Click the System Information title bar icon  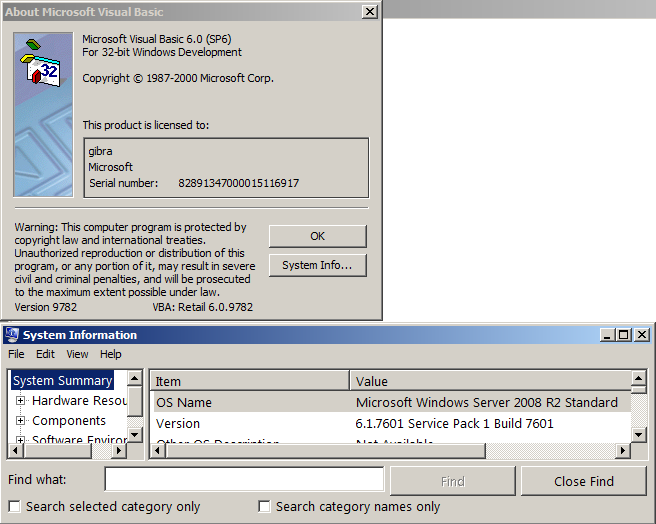click(12, 335)
